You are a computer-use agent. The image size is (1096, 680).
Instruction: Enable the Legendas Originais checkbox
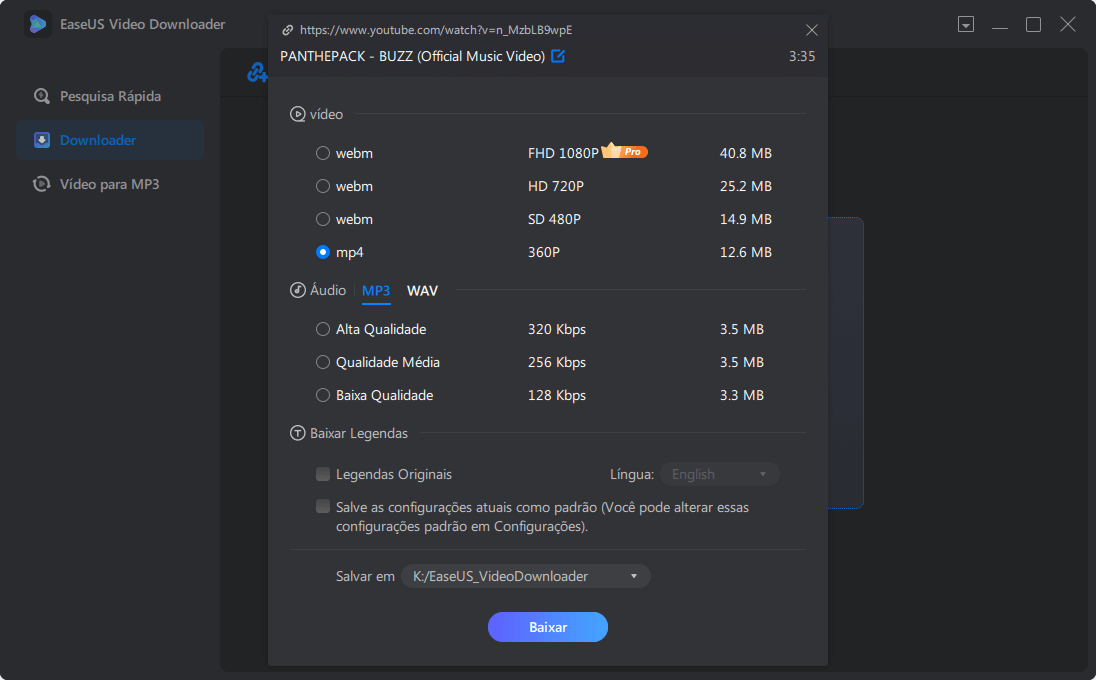[323, 475]
